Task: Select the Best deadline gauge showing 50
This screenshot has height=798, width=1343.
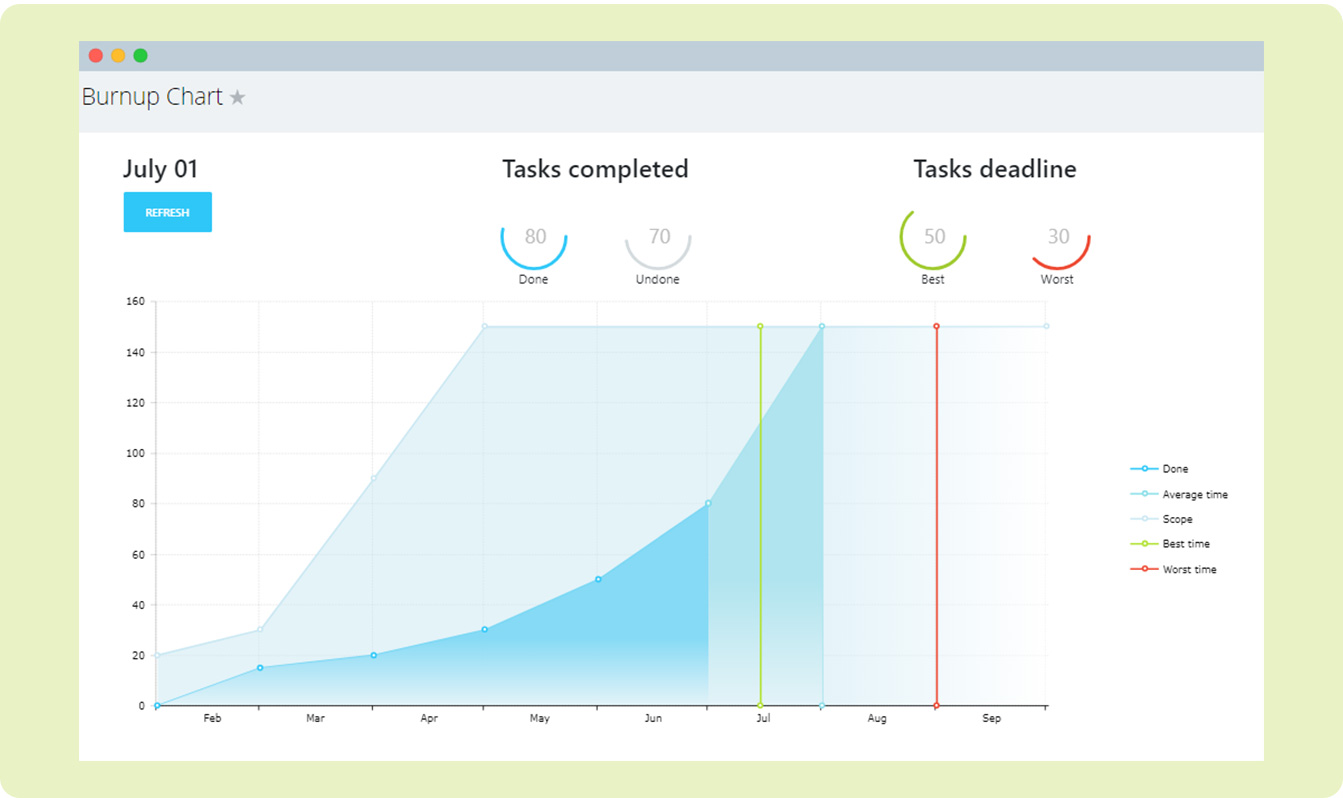Action: [933, 238]
